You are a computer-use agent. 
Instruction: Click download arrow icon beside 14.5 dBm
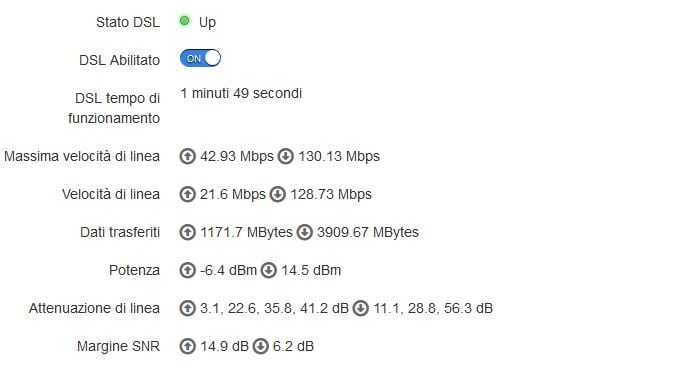pos(269,270)
